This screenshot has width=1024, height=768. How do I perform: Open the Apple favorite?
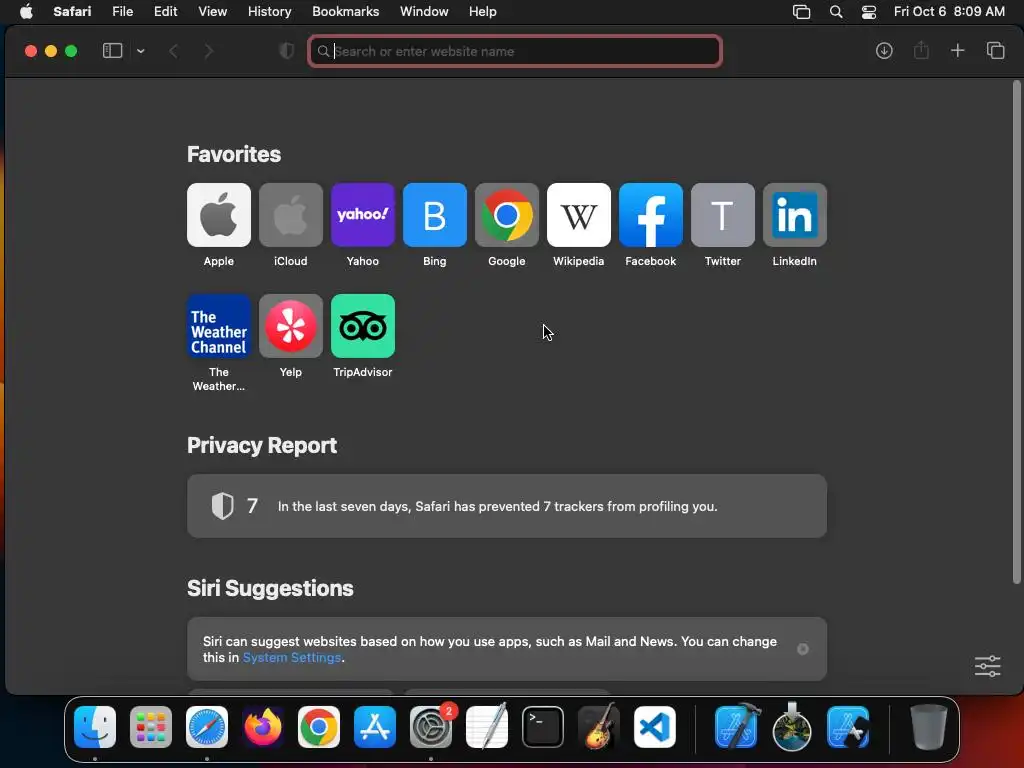[219, 215]
